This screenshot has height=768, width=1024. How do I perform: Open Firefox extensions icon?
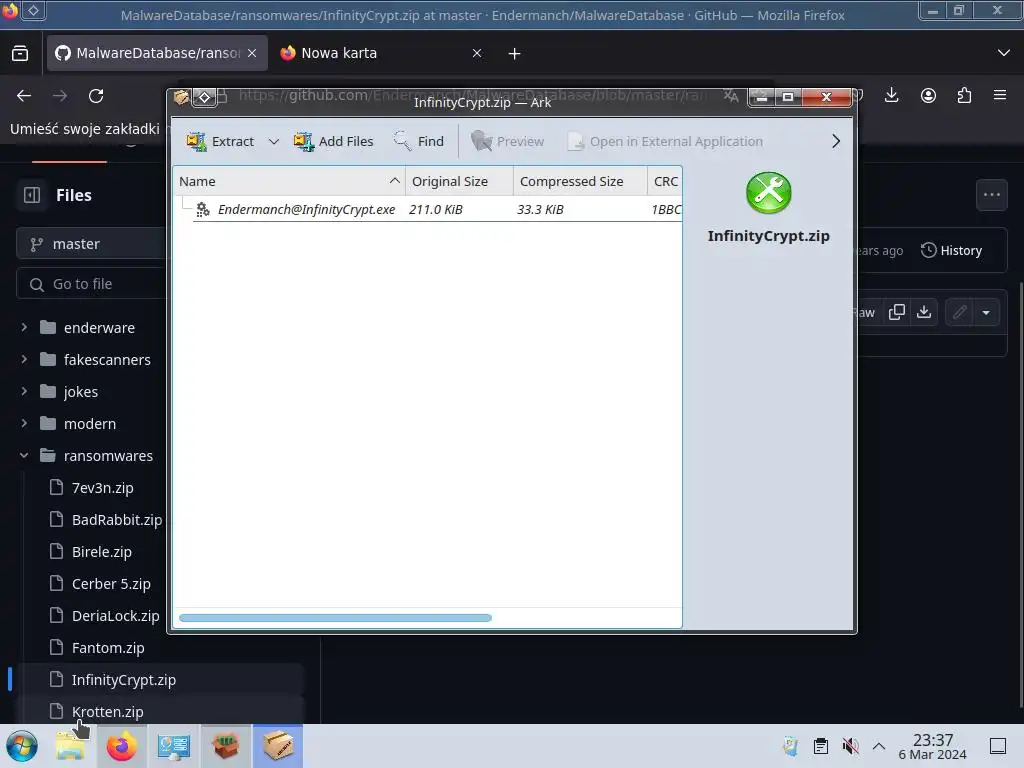[964, 96]
